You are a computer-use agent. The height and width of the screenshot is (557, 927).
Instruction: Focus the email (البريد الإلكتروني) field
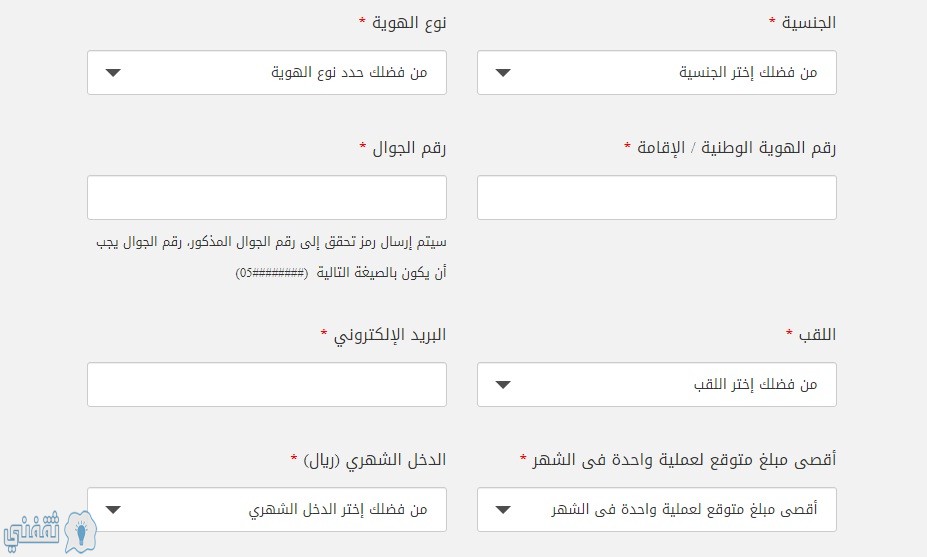(267, 384)
